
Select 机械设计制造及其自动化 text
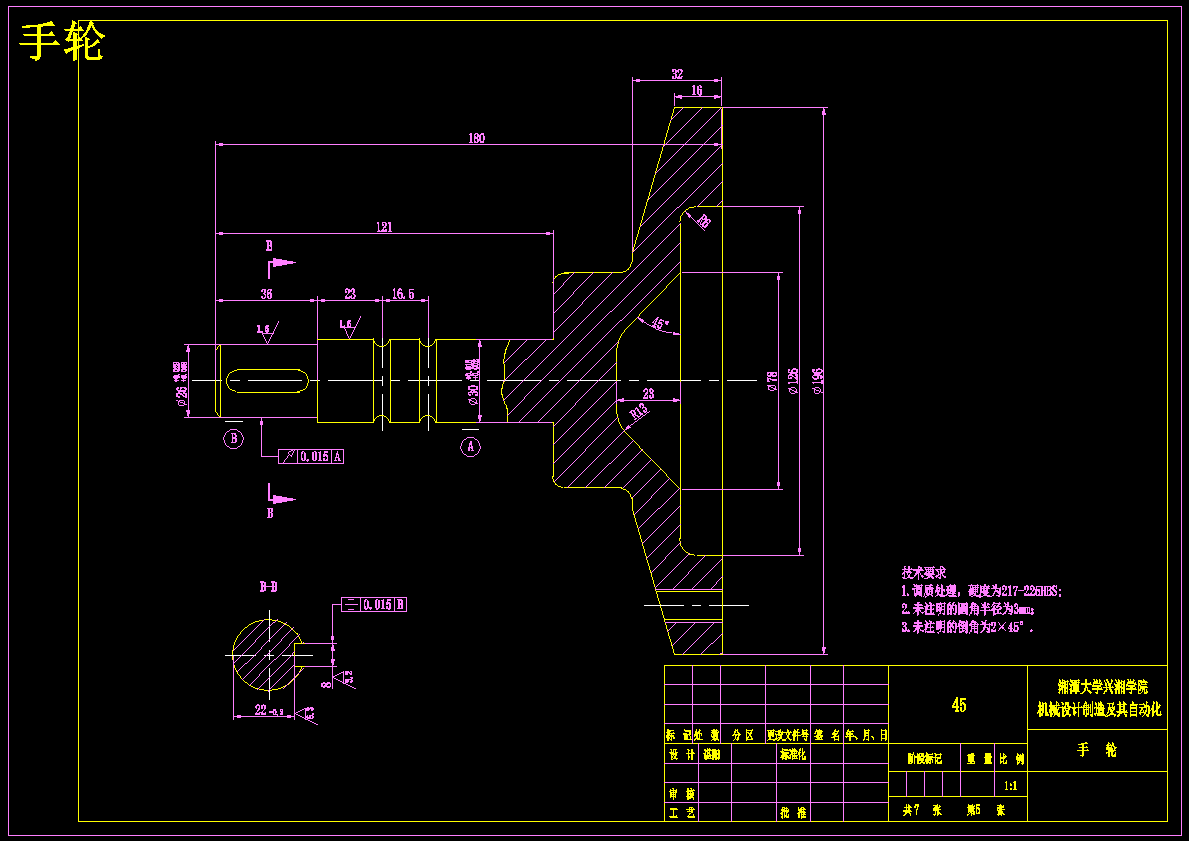(x=1099, y=710)
